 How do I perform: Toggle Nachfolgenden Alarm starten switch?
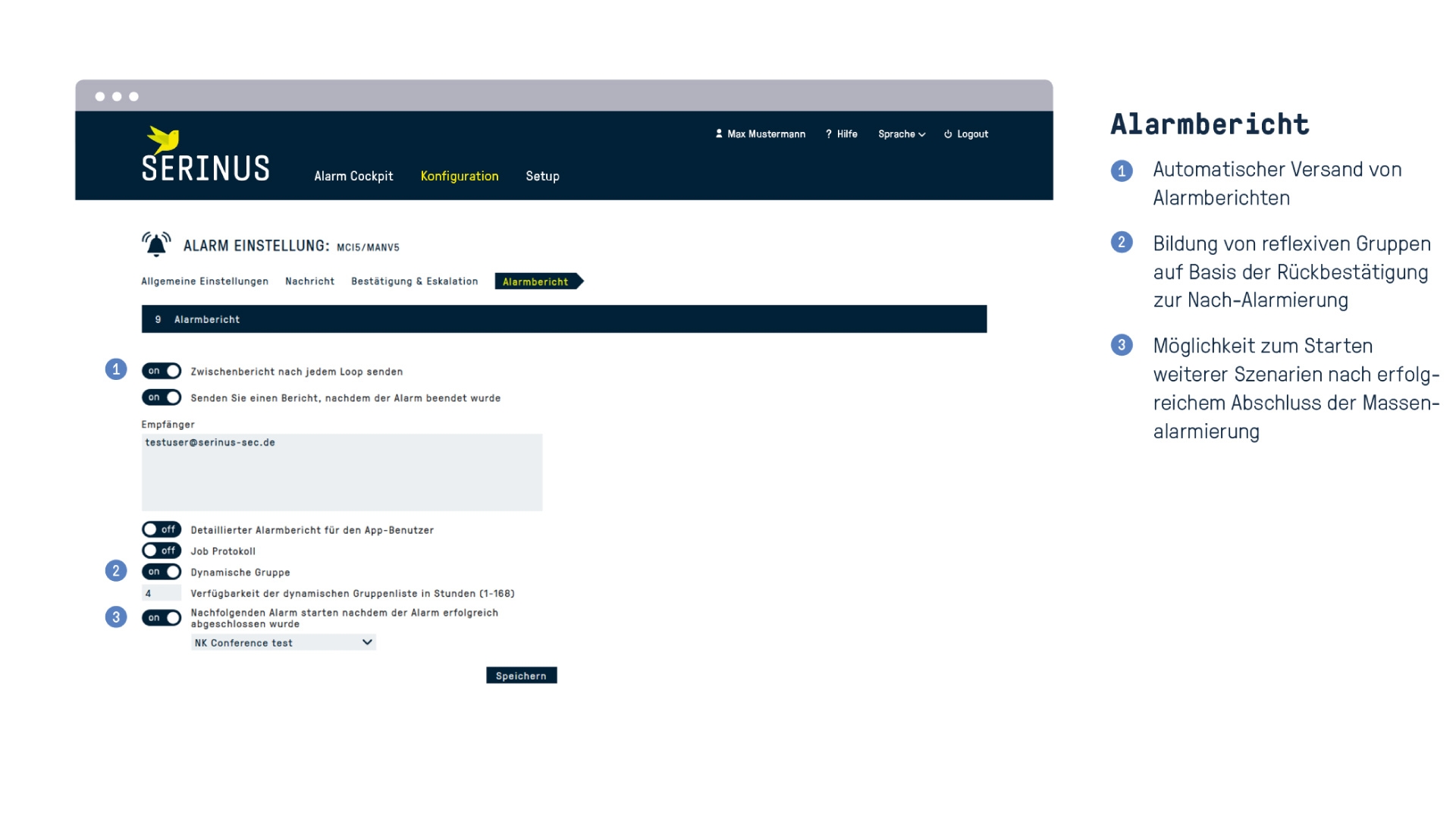point(162,618)
